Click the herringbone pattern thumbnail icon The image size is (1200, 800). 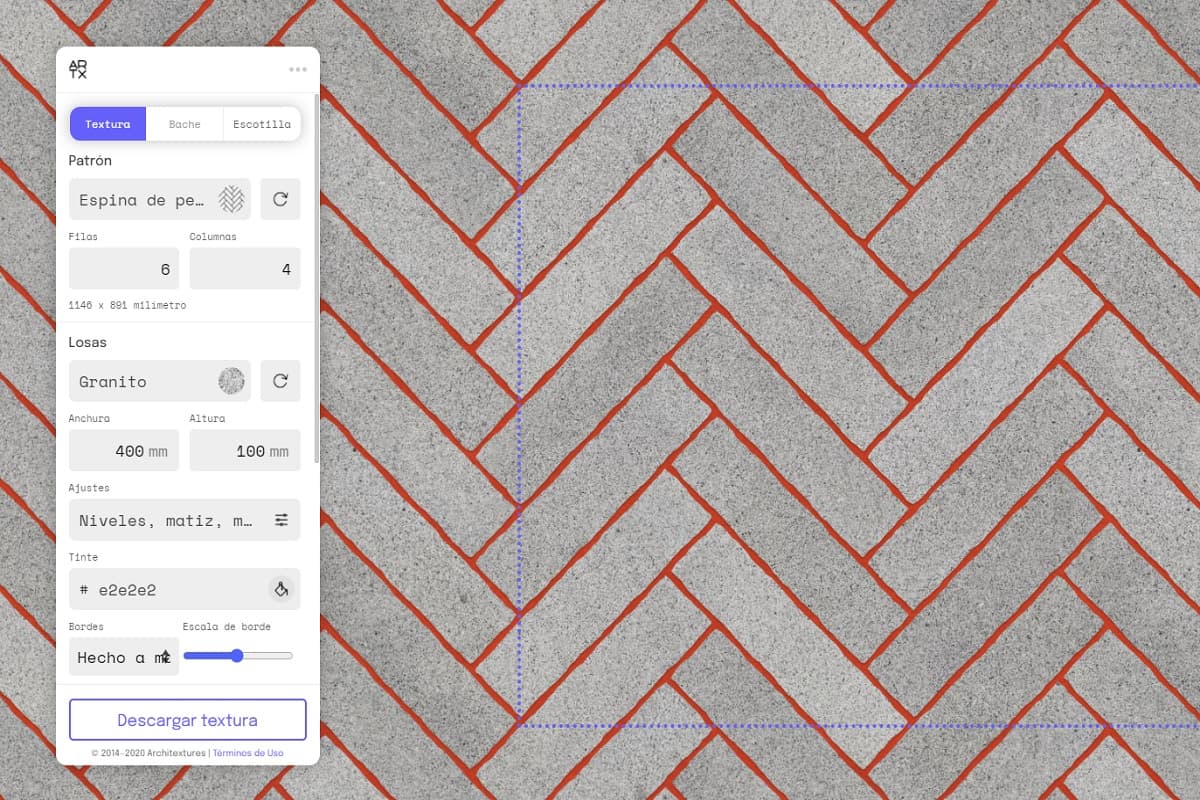pos(232,200)
